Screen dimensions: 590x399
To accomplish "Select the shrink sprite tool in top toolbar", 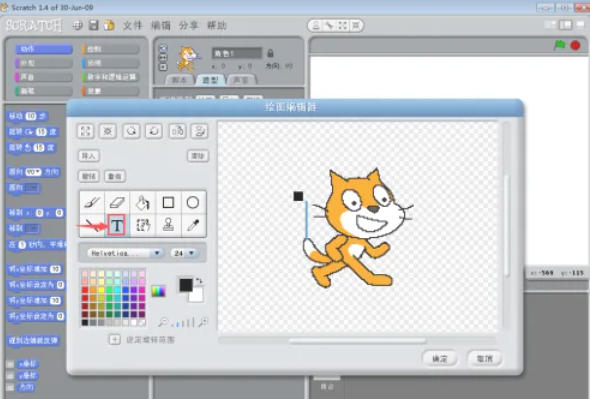I will tap(356, 26).
